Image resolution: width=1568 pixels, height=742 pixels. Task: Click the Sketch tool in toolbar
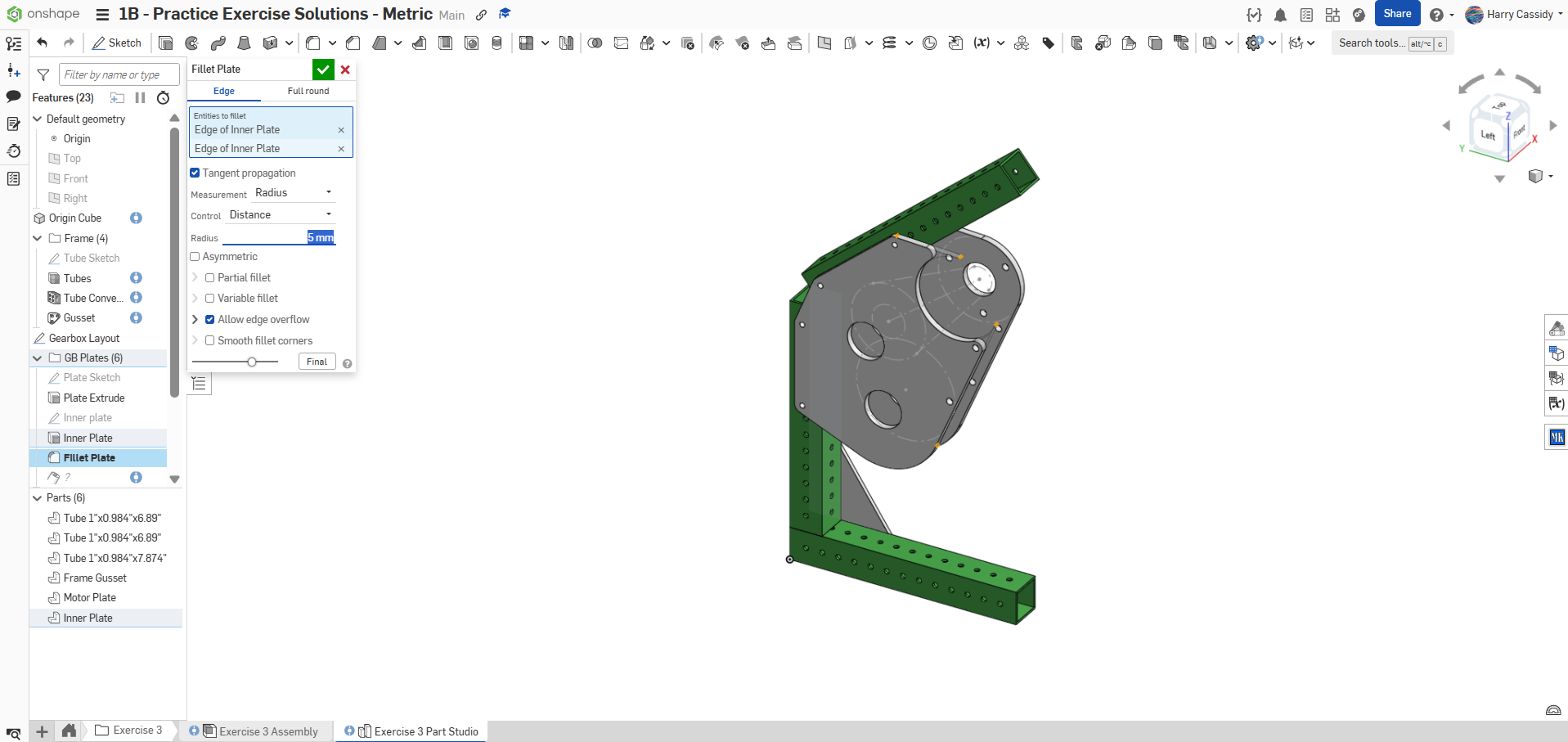[x=116, y=43]
